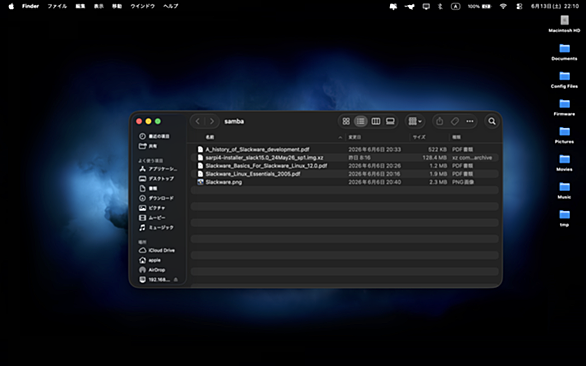Open iCloud Drive in the sidebar
The width and height of the screenshot is (586, 366).
coord(157,250)
